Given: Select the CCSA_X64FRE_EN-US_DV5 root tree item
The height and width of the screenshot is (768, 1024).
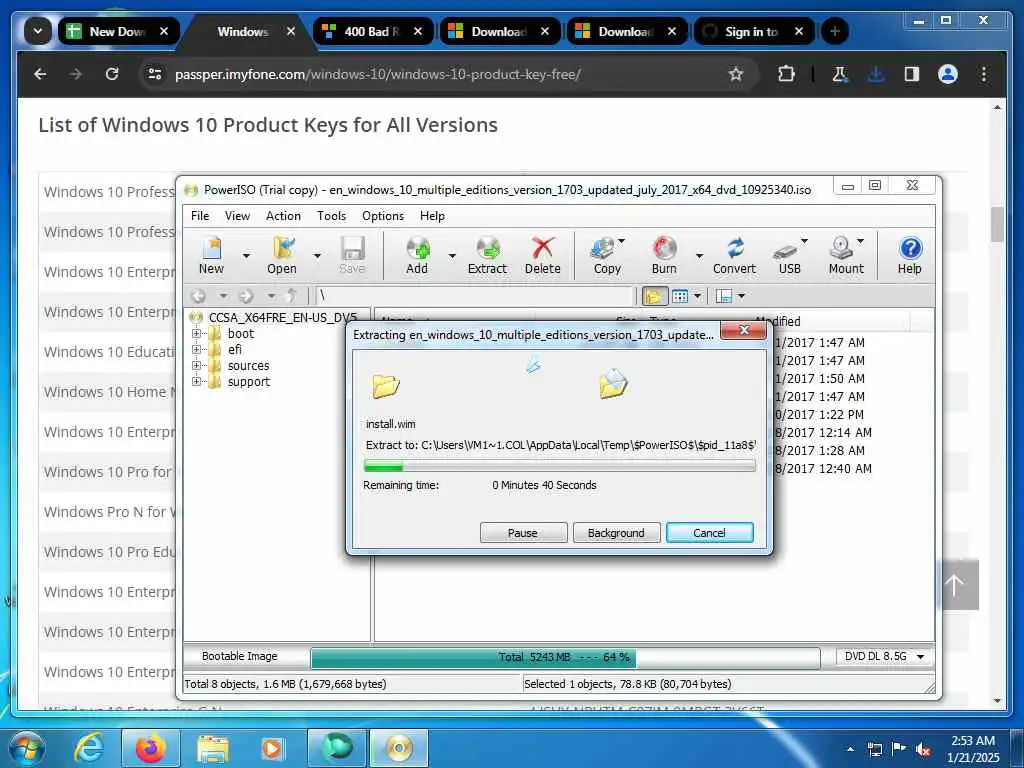Looking at the screenshot, I should tap(282, 318).
